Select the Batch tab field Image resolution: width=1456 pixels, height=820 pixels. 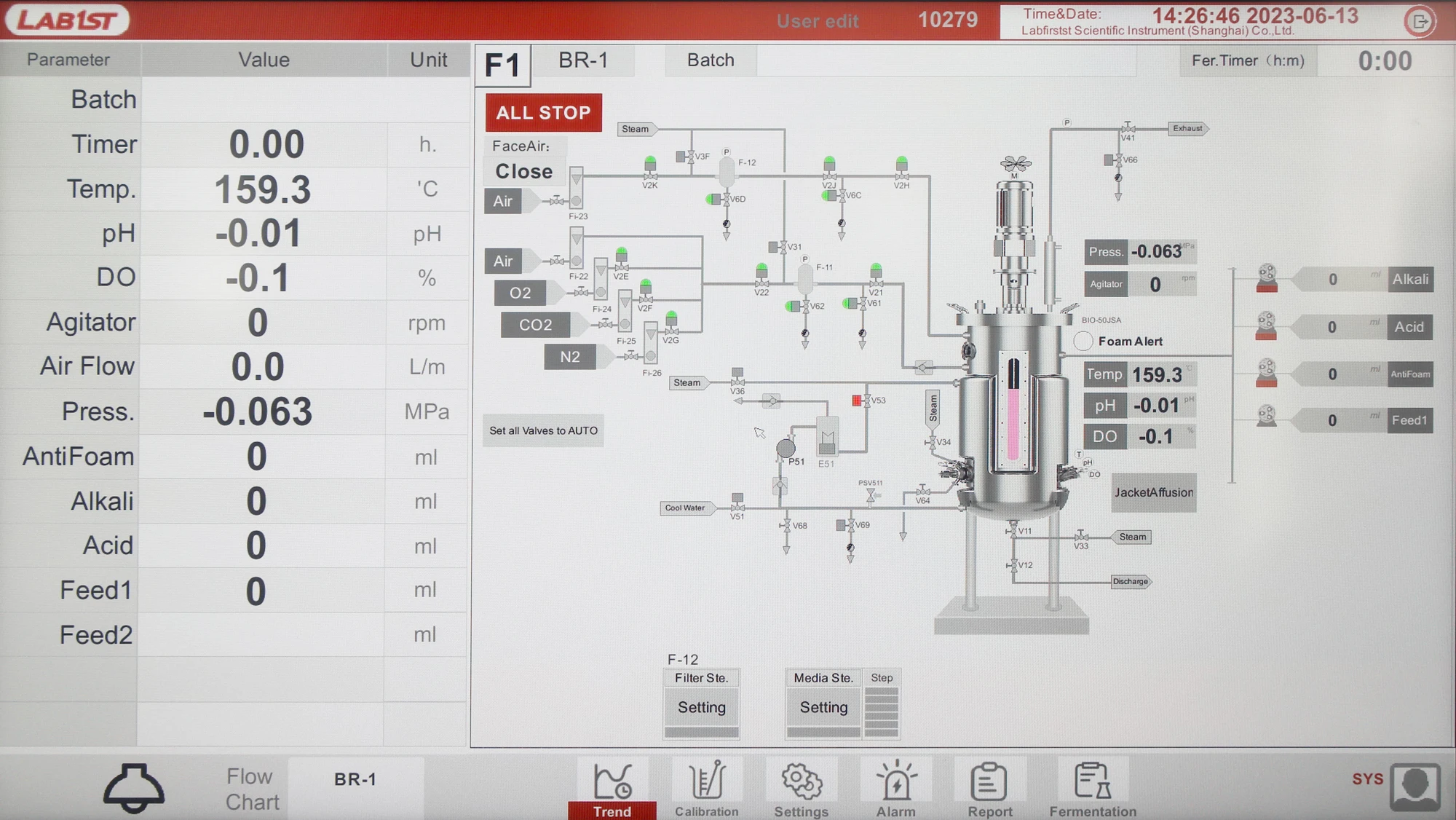(x=711, y=60)
